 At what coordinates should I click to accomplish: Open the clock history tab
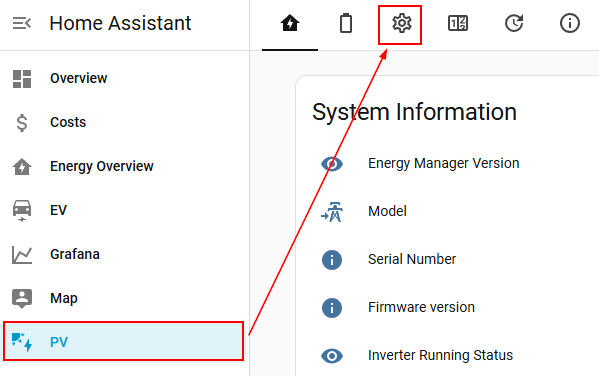514,24
